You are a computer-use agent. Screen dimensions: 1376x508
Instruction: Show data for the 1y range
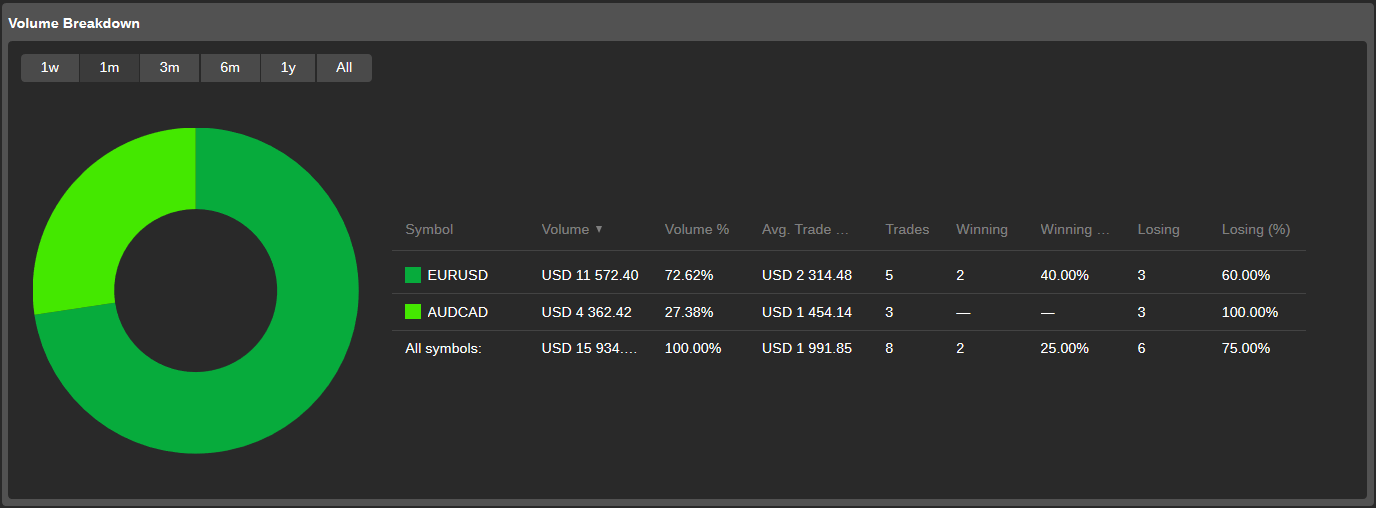288,68
